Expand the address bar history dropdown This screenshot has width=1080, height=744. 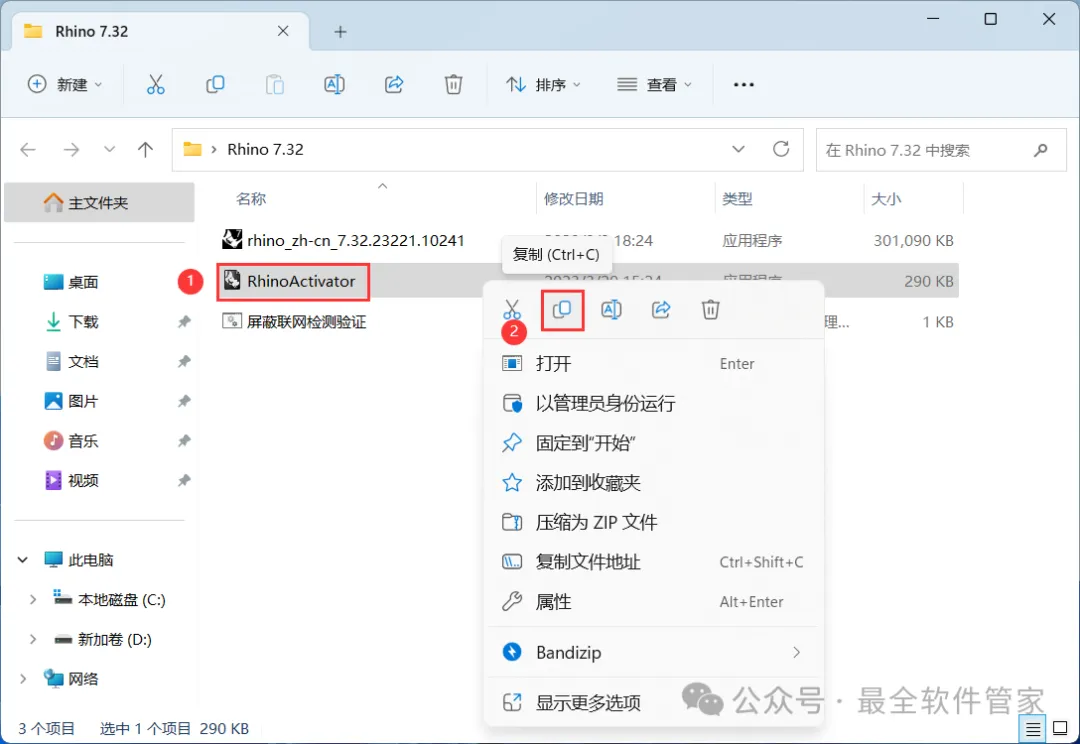pyautogui.click(x=738, y=149)
